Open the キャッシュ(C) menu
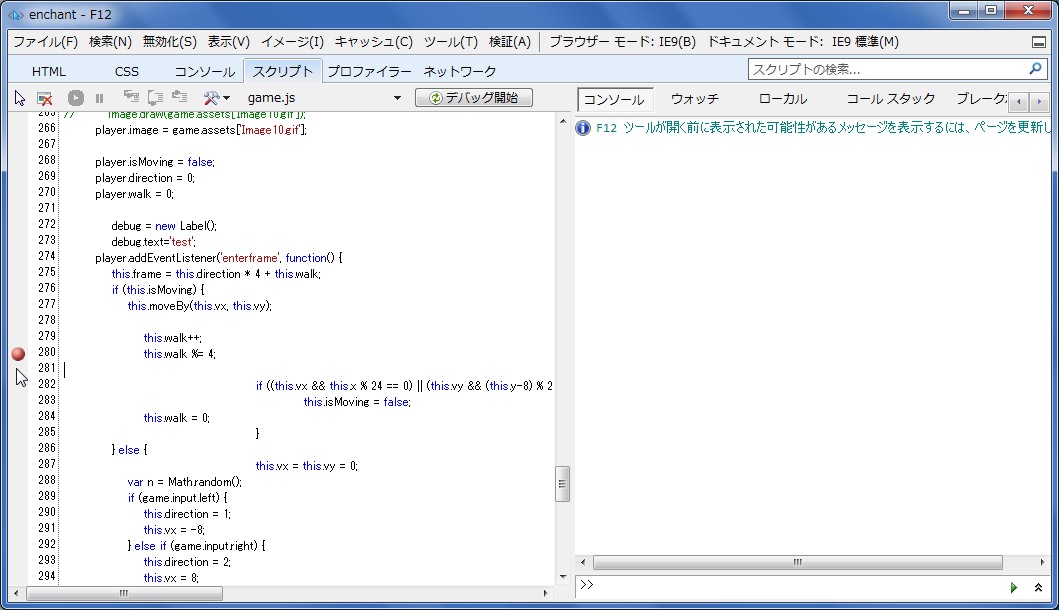Image resolution: width=1059 pixels, height=610 pixels. pyautogui.click(x=373, y=42)
